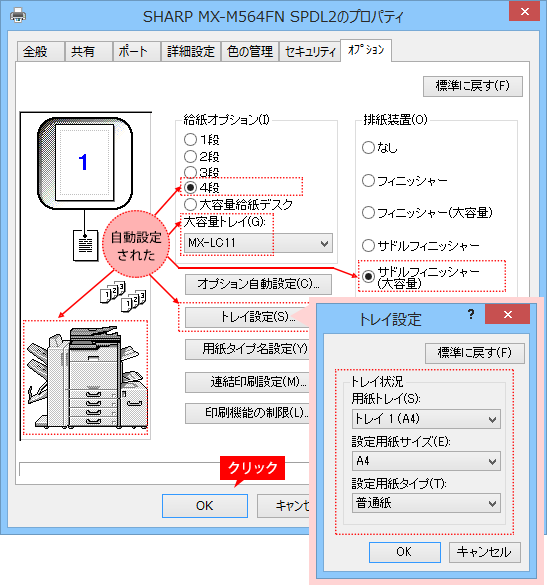Click the help question mark in トレイ設定
The image size is (547, 585).
pyautogui.click(x=471, y=314)
